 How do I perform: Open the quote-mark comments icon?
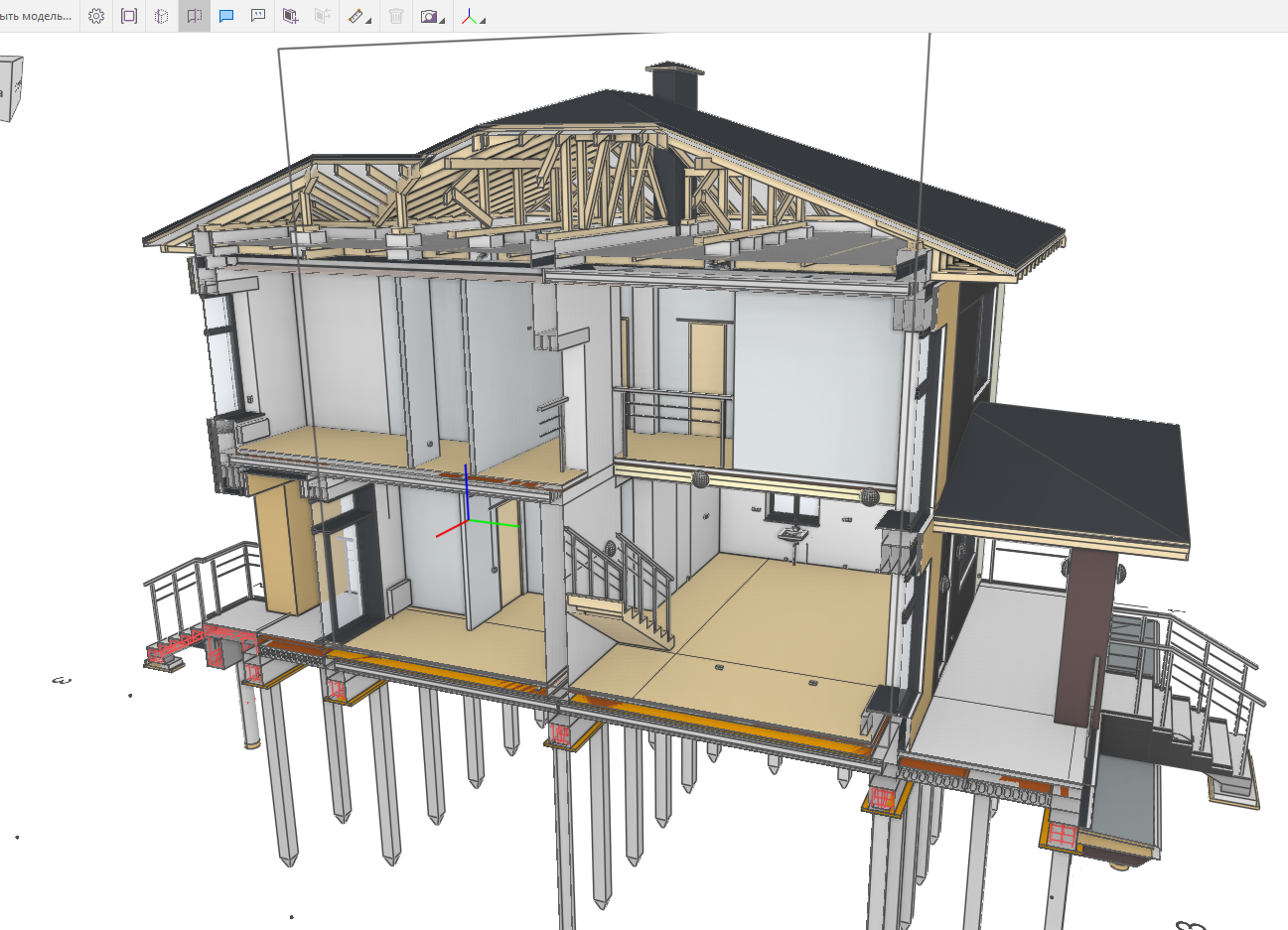[258, 16]
